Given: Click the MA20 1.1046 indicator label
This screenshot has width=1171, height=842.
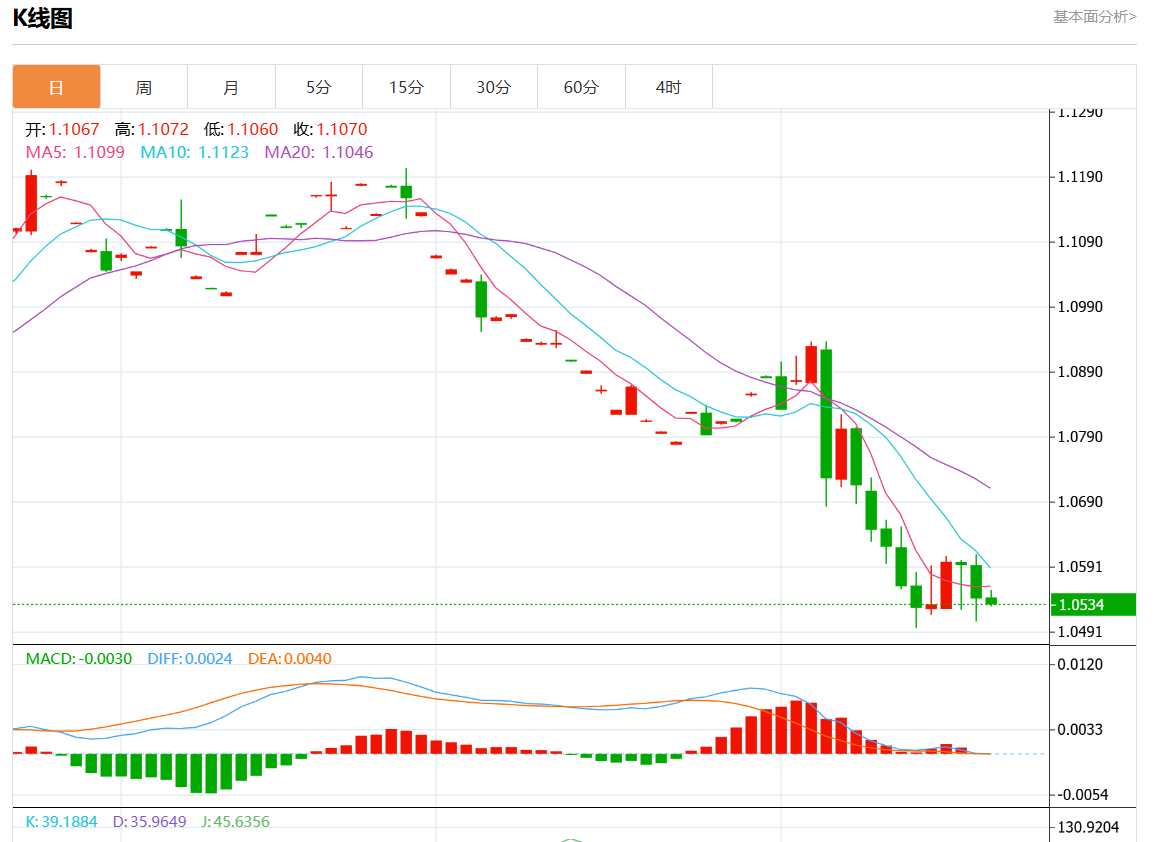Looking at the screenshot, I should pos(318,152).
